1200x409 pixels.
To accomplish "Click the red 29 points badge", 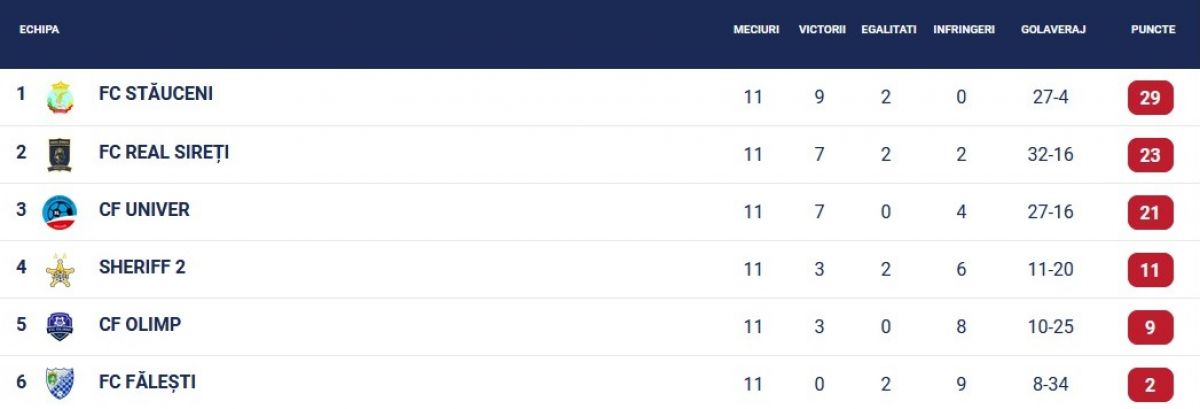I will pyautogui.click(x=1150, y=98).
